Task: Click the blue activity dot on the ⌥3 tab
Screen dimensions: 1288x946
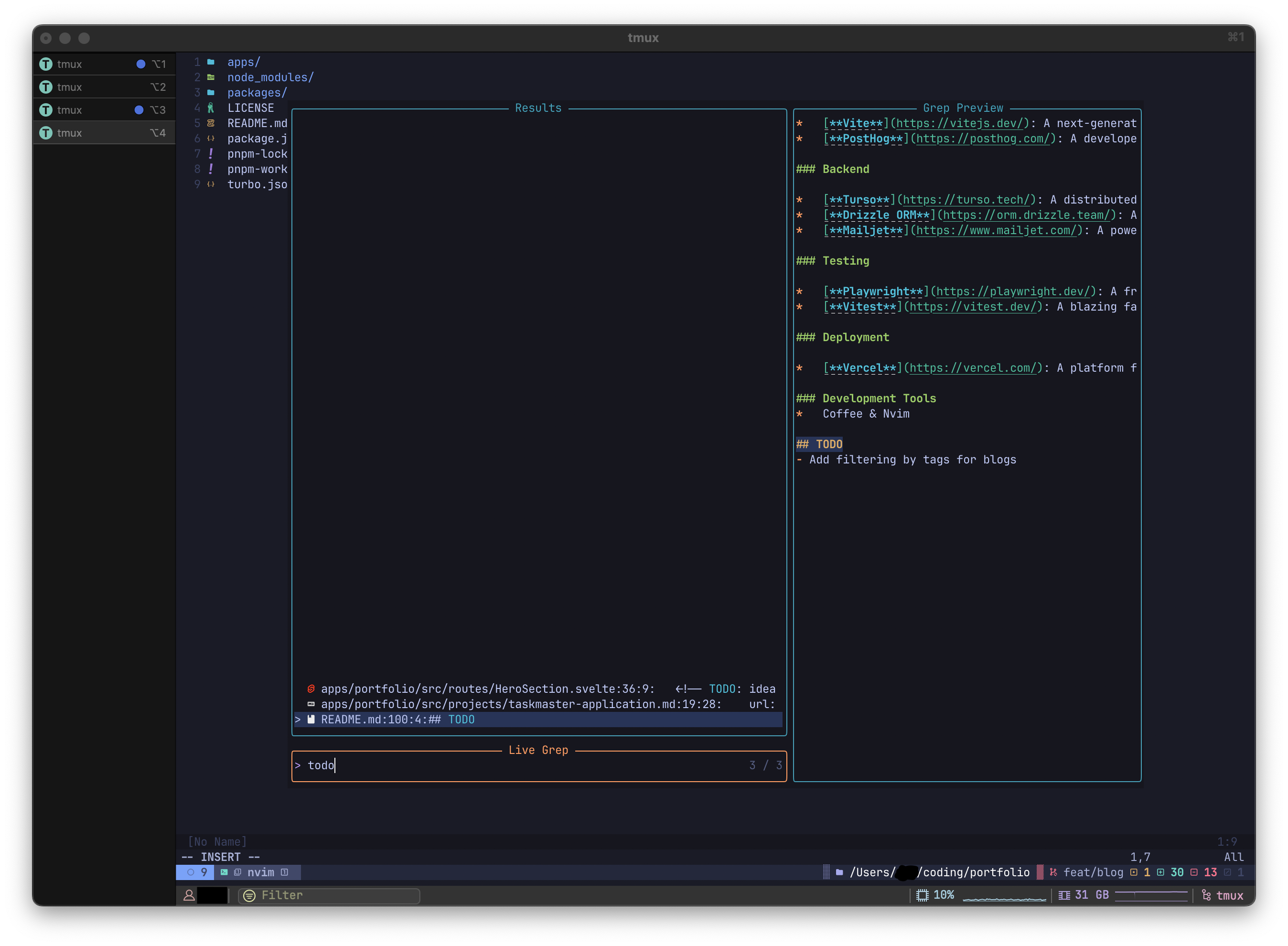Action: pos(139,110)
